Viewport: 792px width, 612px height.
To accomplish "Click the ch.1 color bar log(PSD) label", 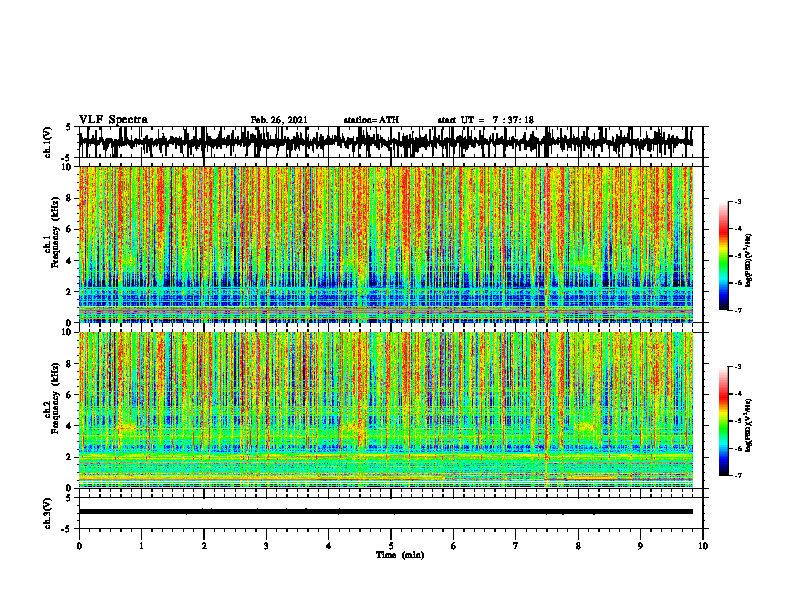I will pos(749,261).
